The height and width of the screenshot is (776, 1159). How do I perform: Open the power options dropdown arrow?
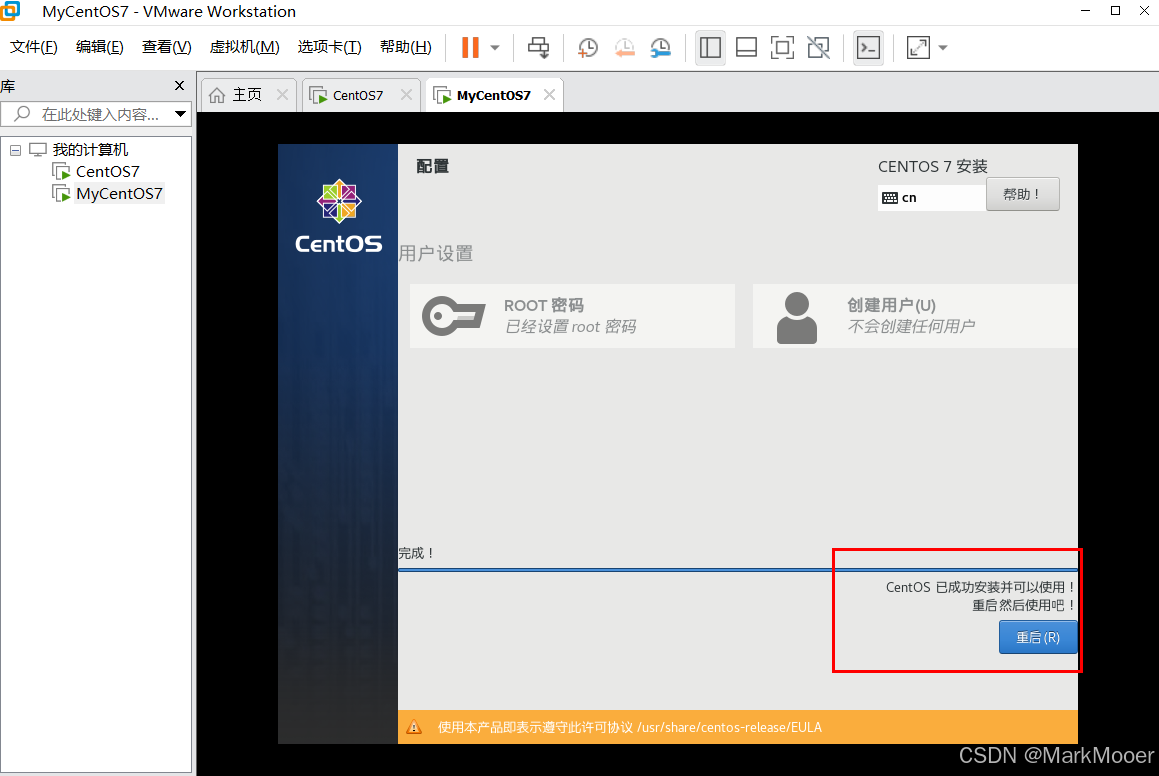coord(495,48)
